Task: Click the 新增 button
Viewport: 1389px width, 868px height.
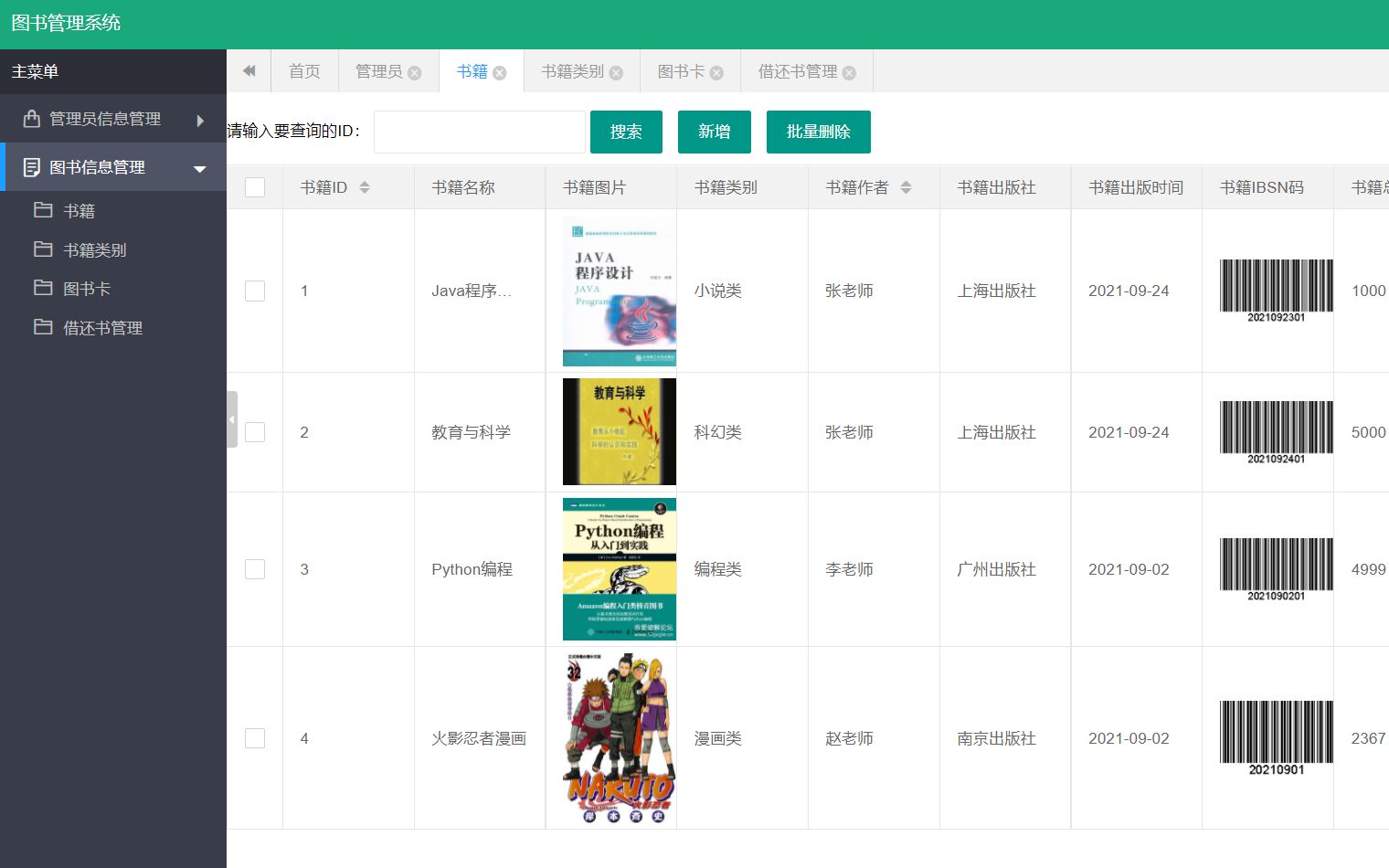Action: [714, 132]
